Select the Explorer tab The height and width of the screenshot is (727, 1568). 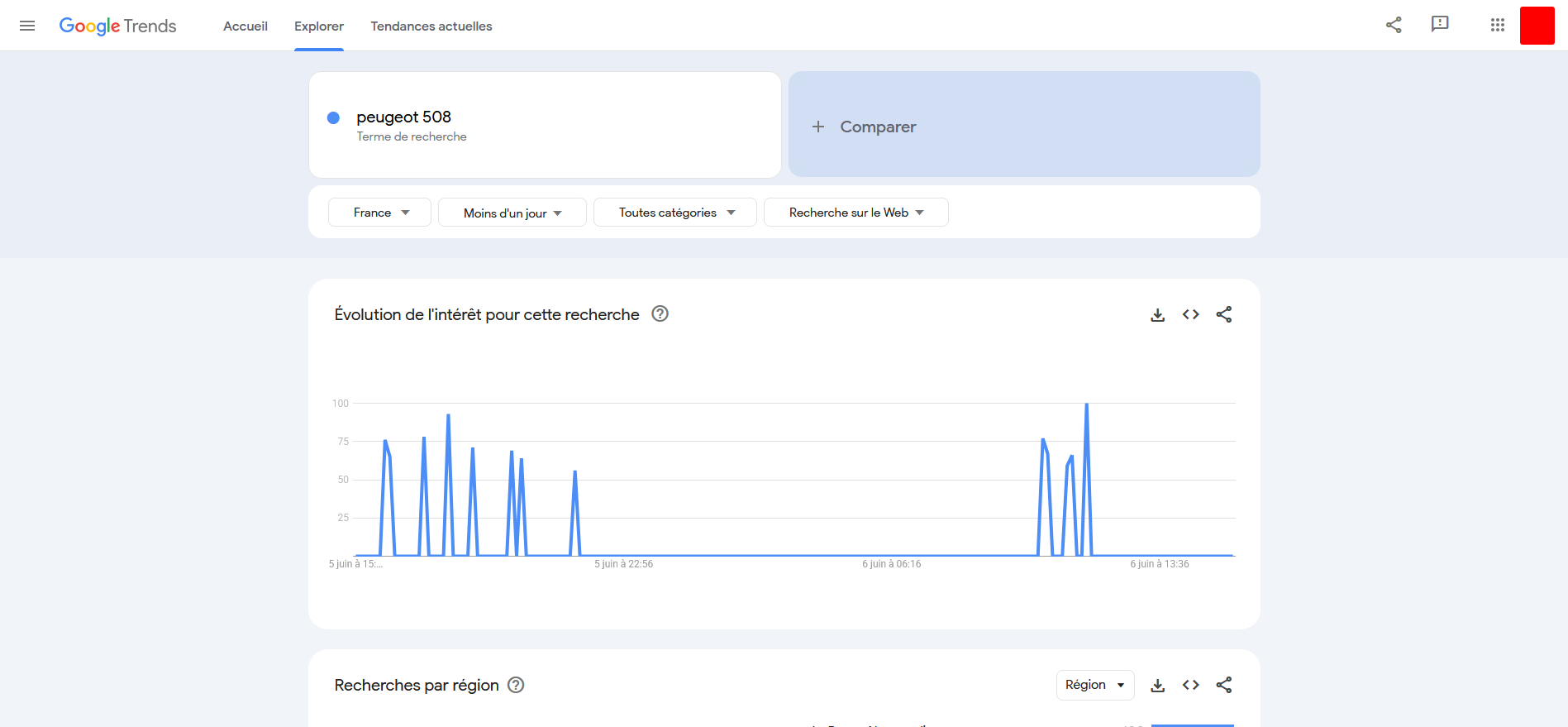tap(319, 26)
